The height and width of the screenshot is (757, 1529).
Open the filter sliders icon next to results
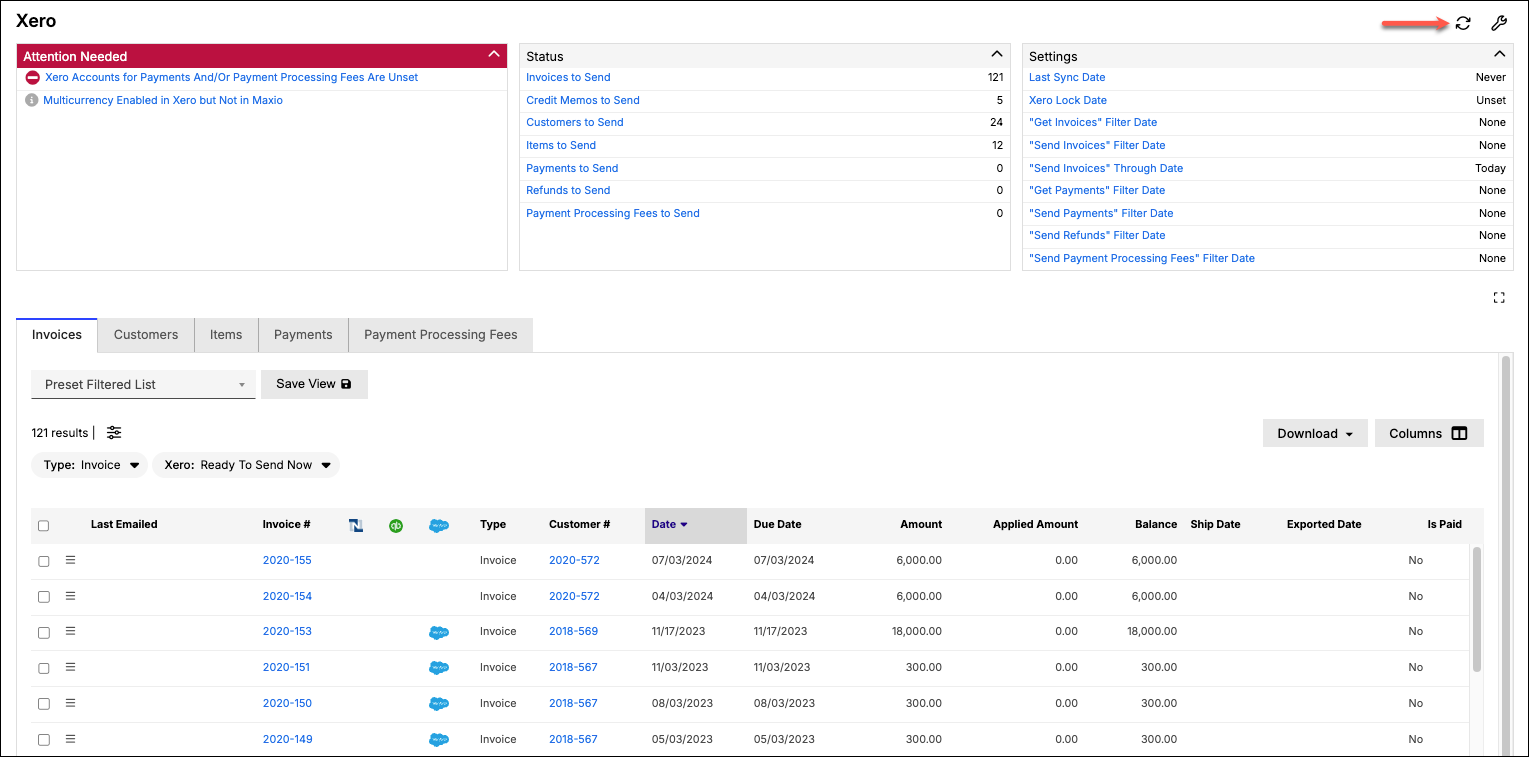click(114, 433)
